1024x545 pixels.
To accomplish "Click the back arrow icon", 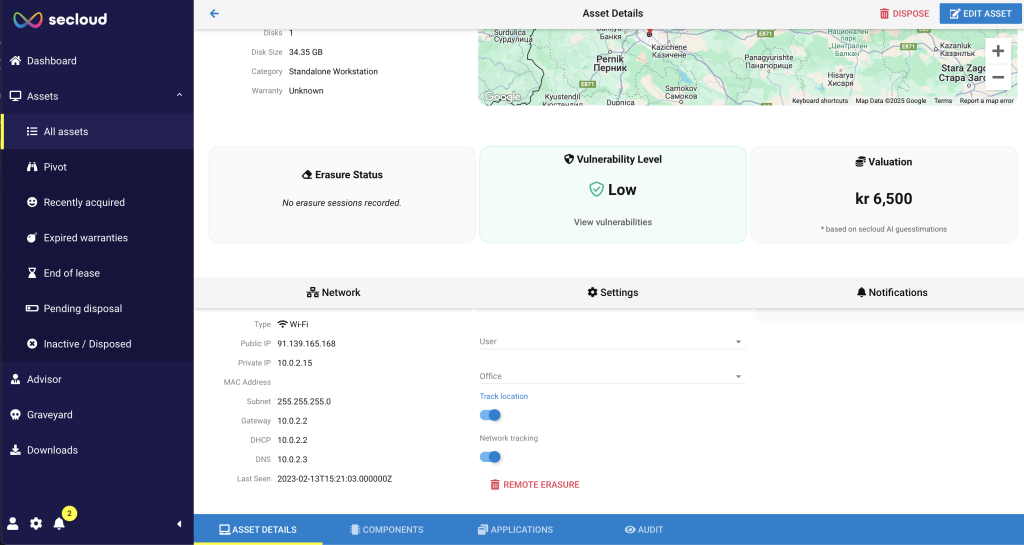I will pos(214,13).
